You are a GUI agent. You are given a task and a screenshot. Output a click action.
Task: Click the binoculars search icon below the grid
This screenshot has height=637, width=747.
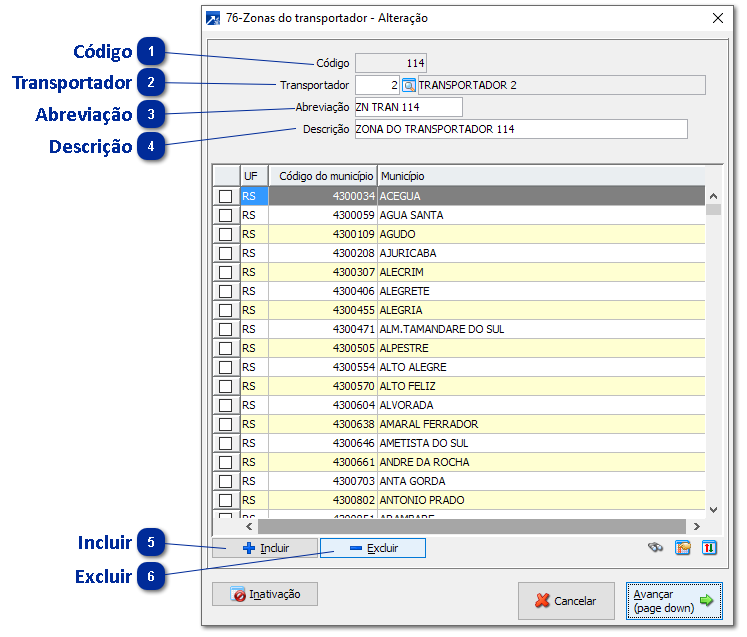(656, 547)
